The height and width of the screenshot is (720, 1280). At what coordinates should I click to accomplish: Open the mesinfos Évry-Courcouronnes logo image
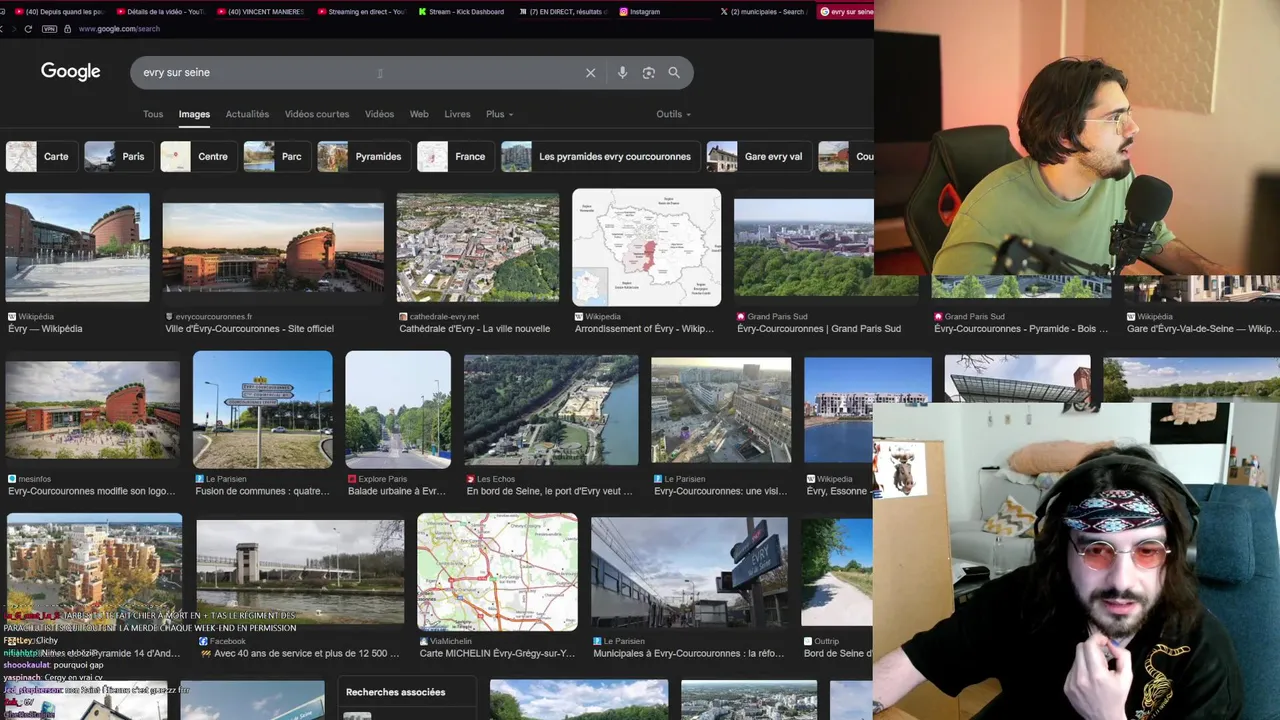pyautogui.click(x=93, y=409)
